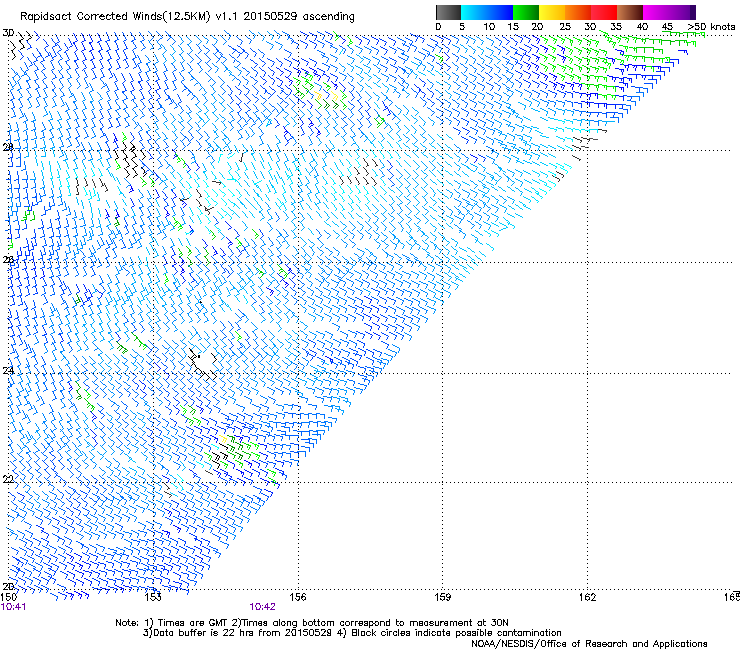Click the 'Times are GMT' note line
This screenshot has width=740, height=650.
click(x=312, y=623)
